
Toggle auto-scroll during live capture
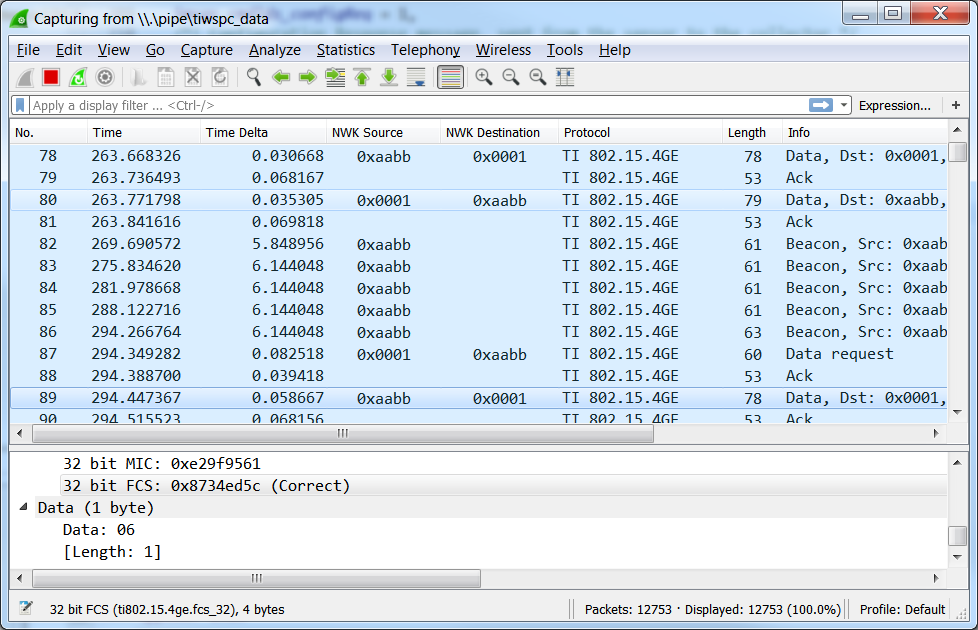(416, 77)
